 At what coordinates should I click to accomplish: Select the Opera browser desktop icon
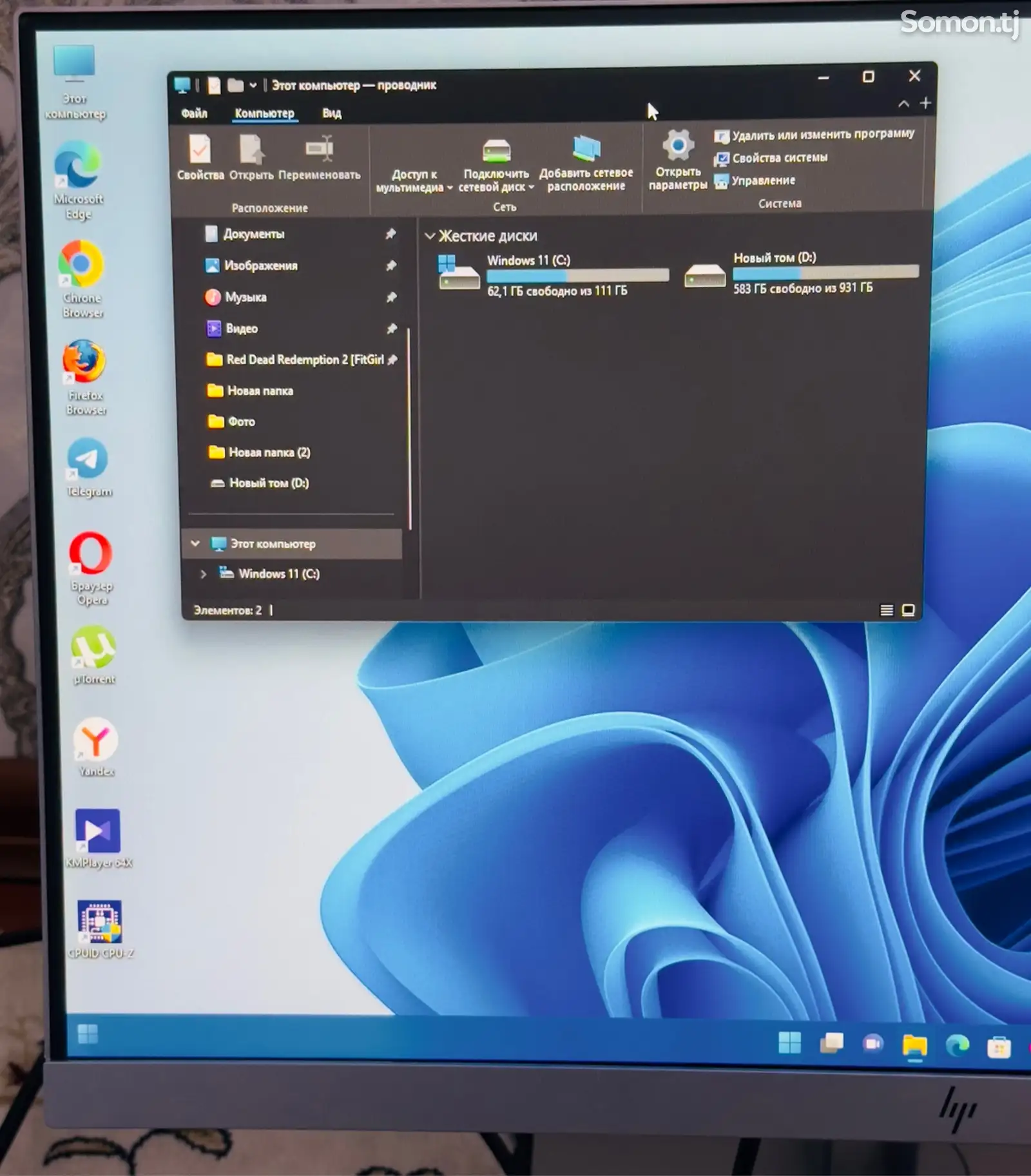click(92, 568)
